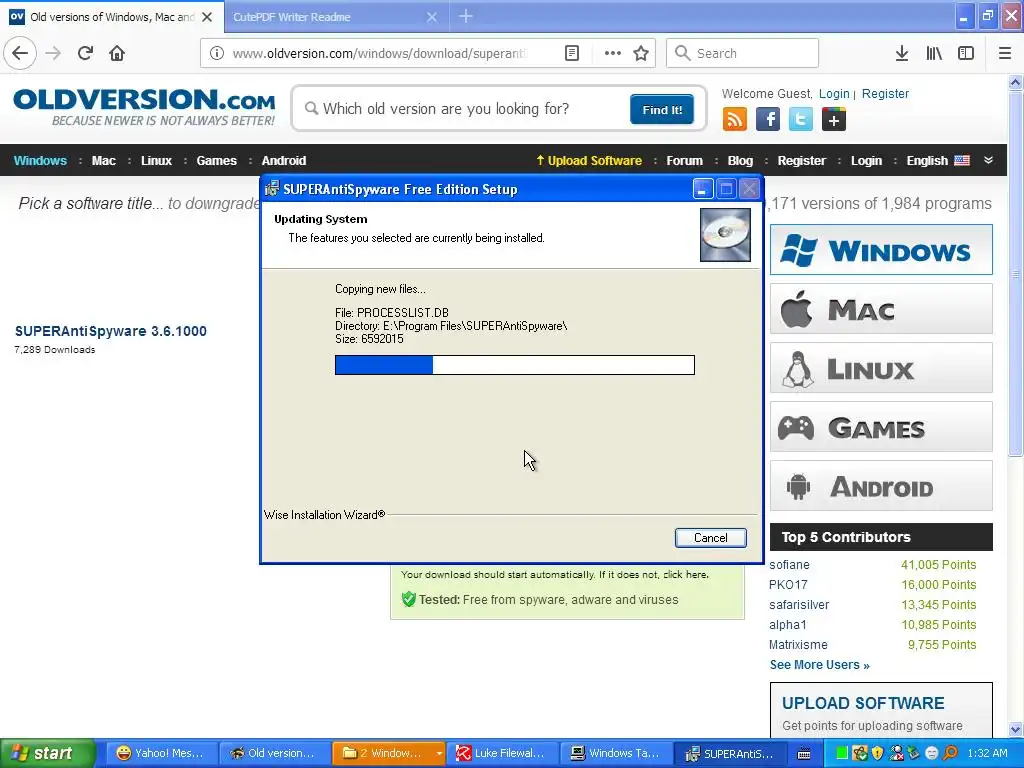Expand the English language dropdown
The image size is (1024, 768).
click(x=938, y=161)
